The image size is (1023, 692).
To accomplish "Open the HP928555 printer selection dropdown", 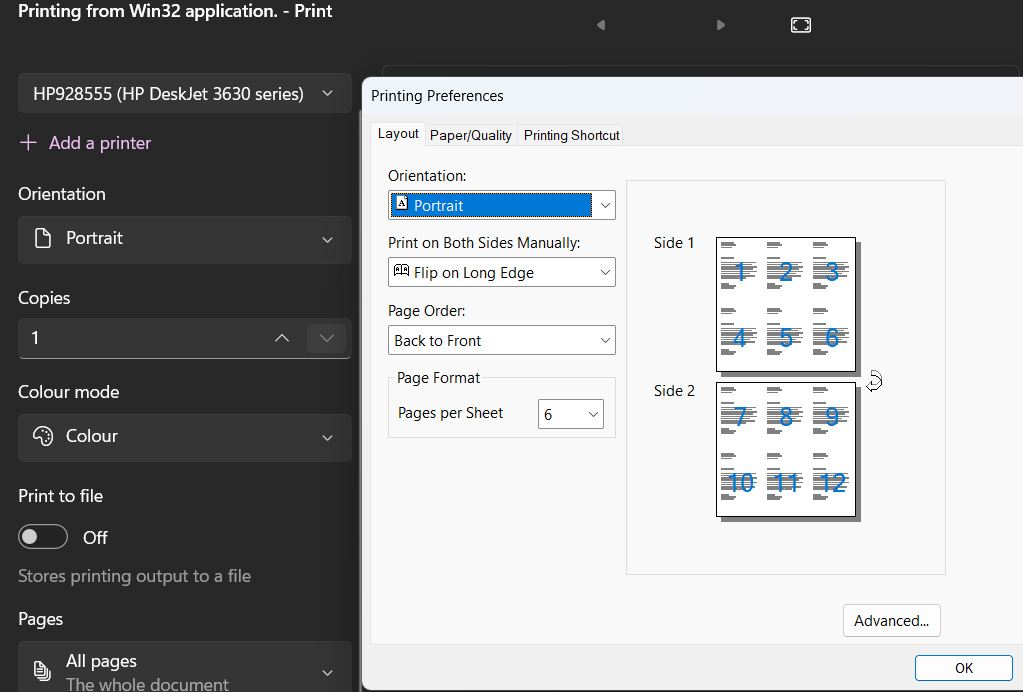I will point(185,93).
